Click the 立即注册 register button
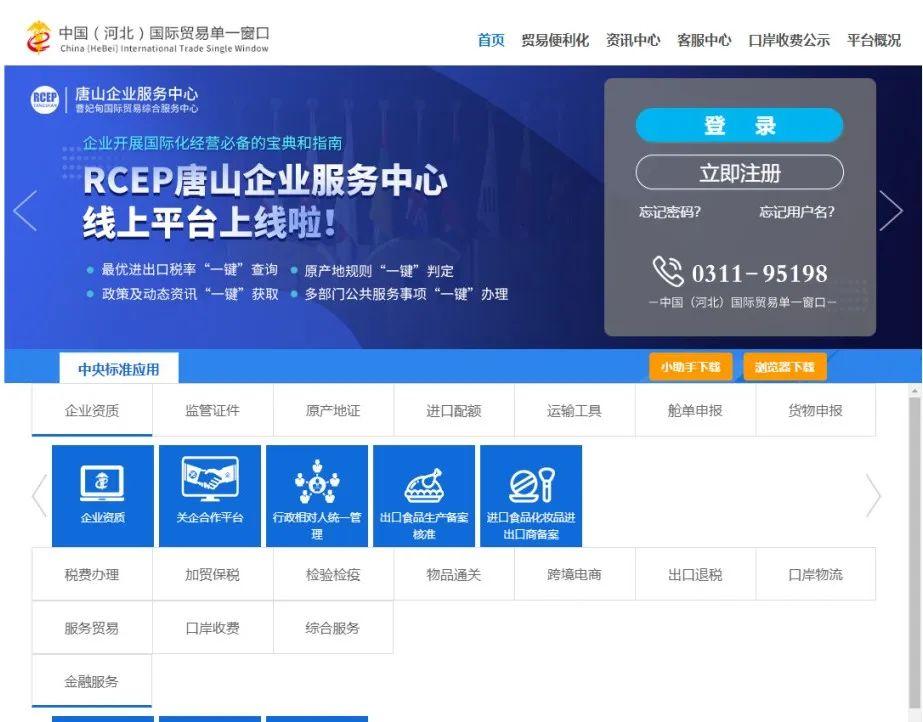923x722 pixels. 739,172
